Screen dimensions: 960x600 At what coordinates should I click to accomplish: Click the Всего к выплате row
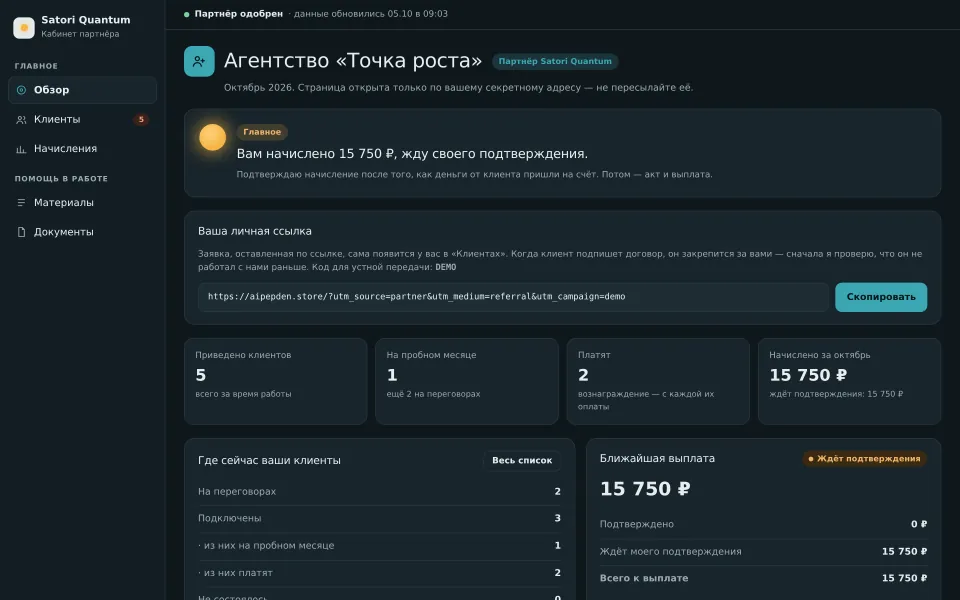point(763,578)
